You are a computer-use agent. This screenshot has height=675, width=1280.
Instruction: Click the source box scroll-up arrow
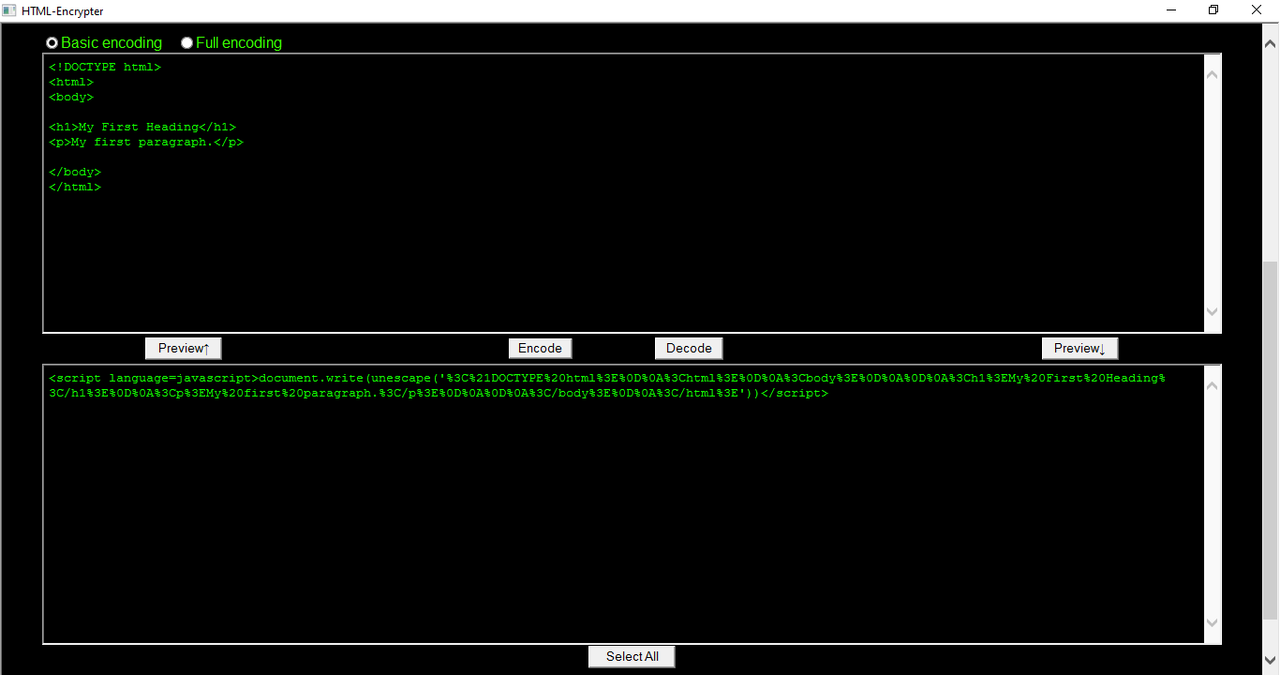pyautogui.click(x=1212, y=74)
